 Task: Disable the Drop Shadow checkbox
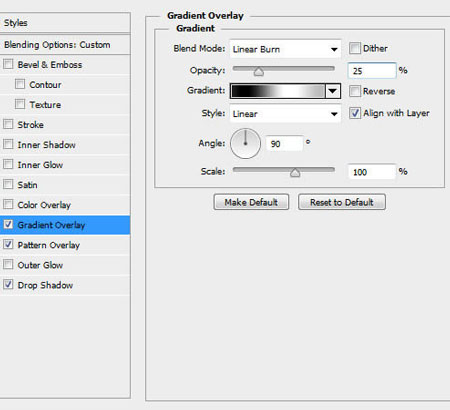coord(8,284)
